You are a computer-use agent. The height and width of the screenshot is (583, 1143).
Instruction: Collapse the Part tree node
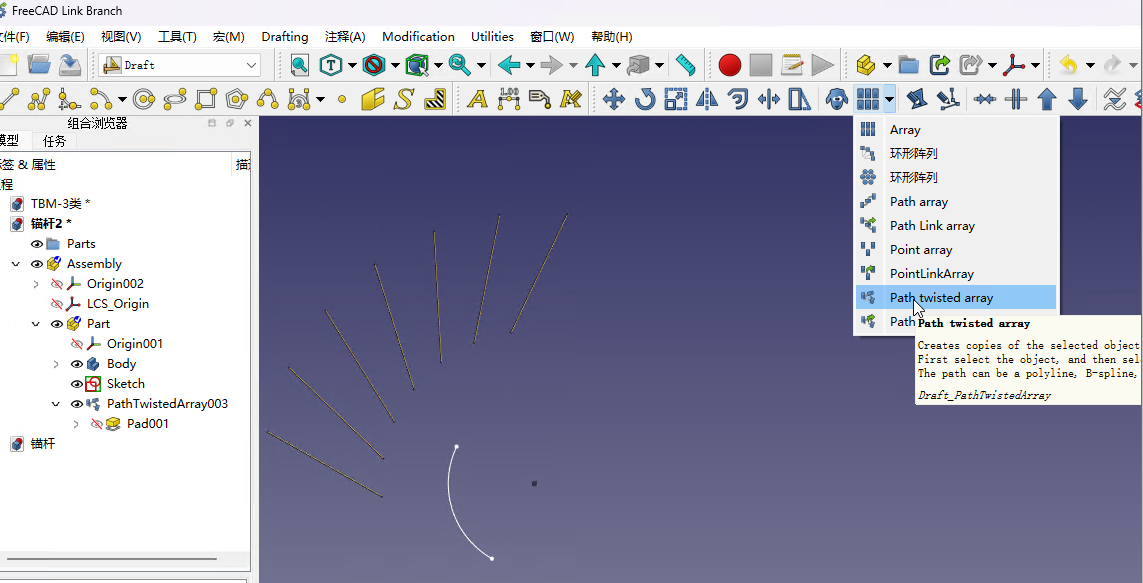coord(36,324)
